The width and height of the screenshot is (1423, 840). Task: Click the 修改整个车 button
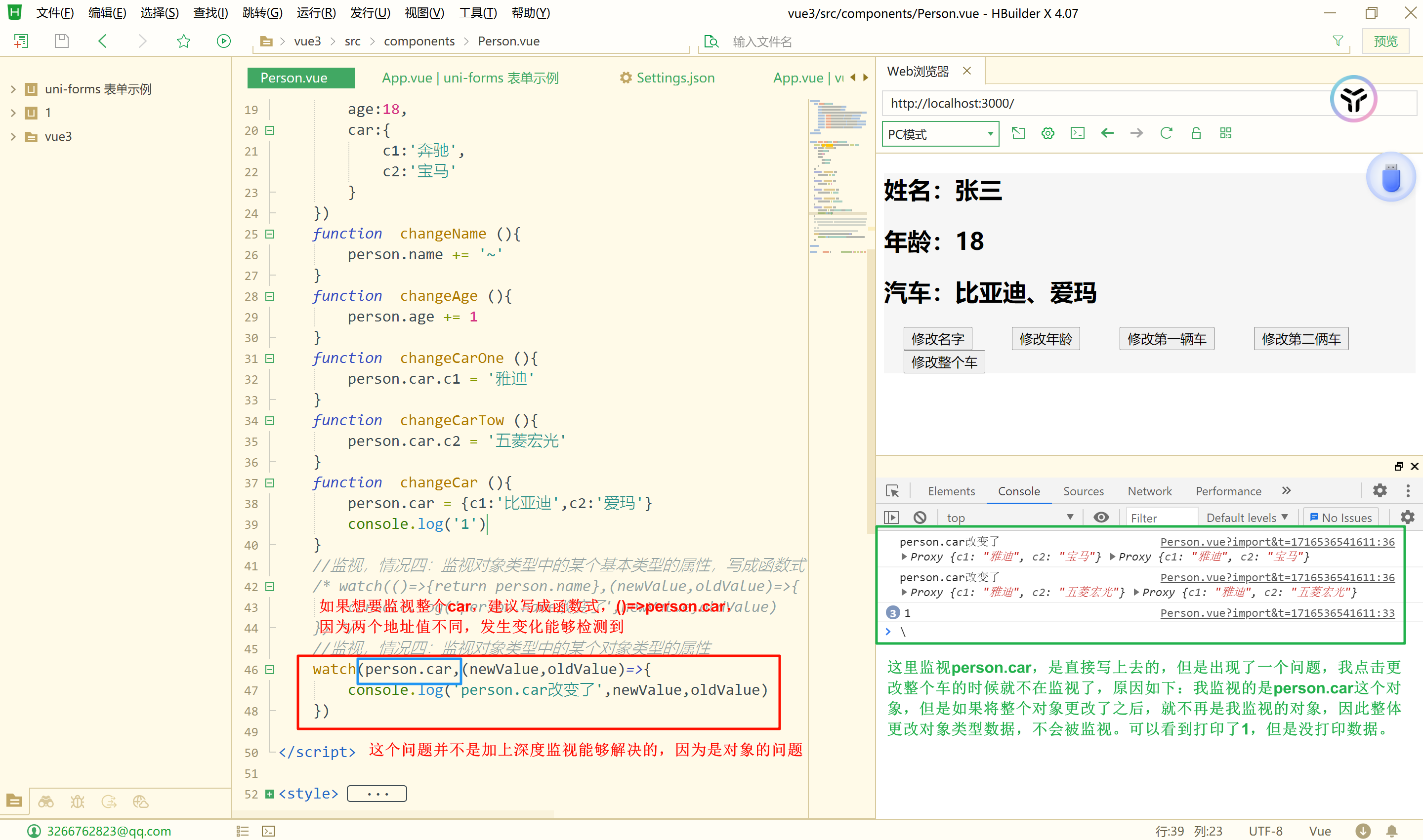point(944,362)
